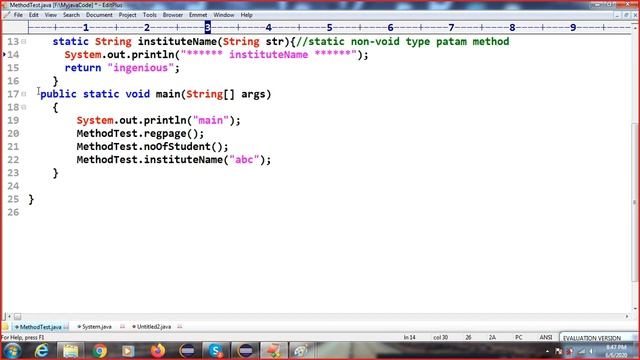640x360 pixels.
Task: Click the horizontal scrollbar right arrow
Action: coord(627,317)
